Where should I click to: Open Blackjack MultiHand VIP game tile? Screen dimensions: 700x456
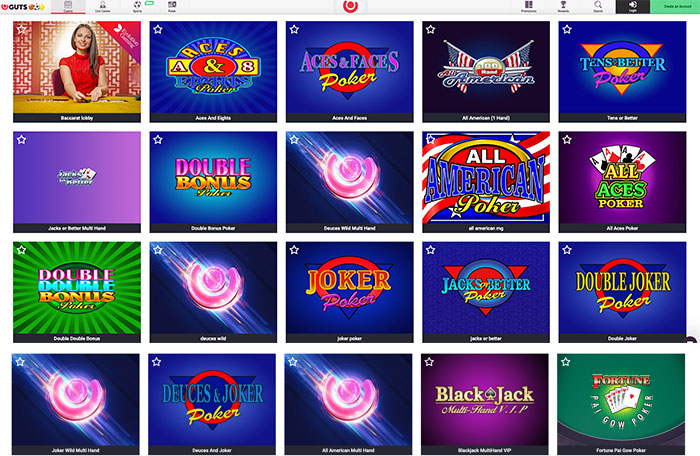click(x=485, y=404)
